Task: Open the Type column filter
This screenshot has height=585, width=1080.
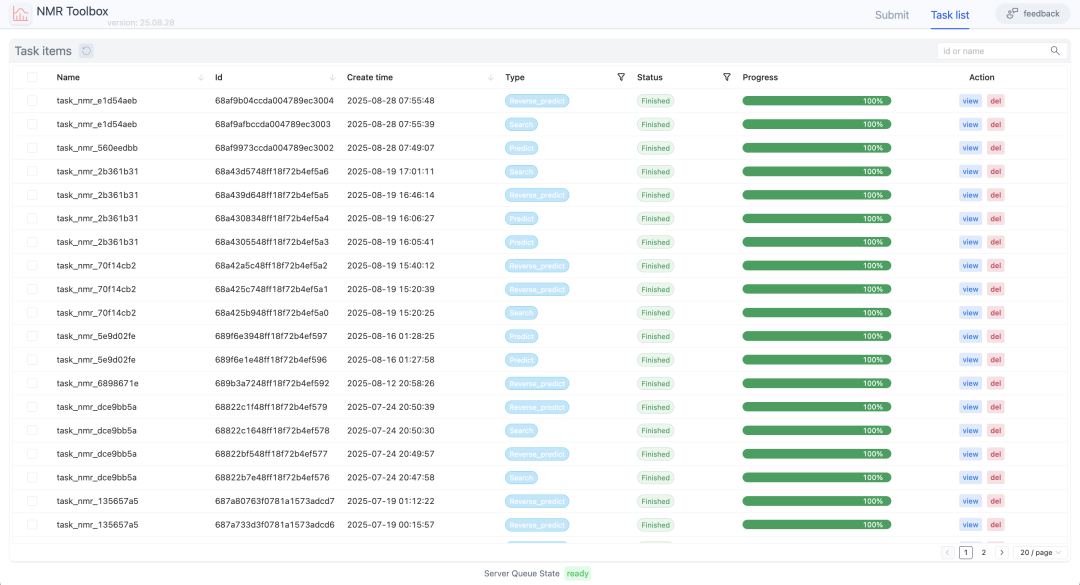Action: pos(621,77)
